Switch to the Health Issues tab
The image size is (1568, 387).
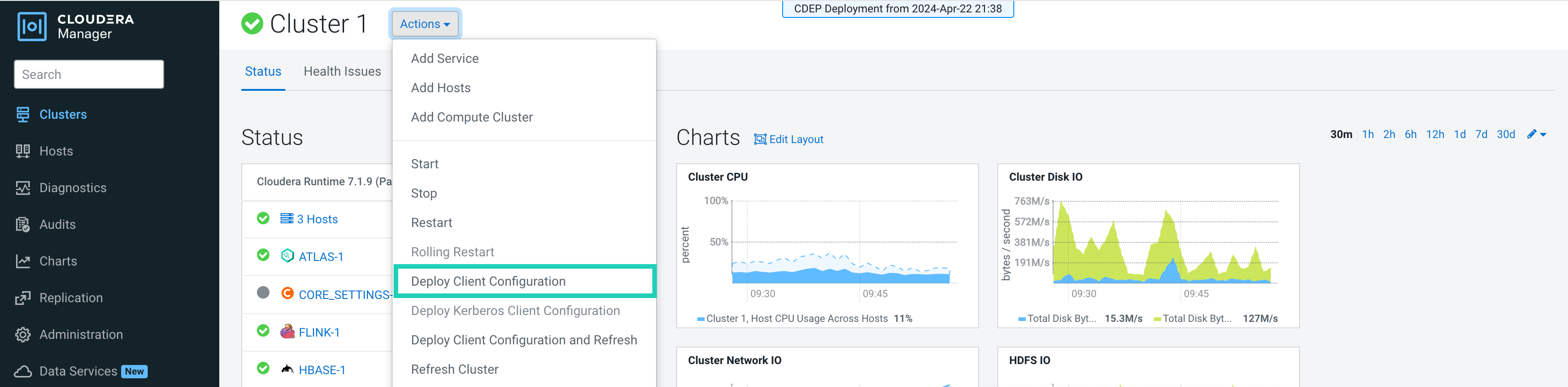(342, 72)
